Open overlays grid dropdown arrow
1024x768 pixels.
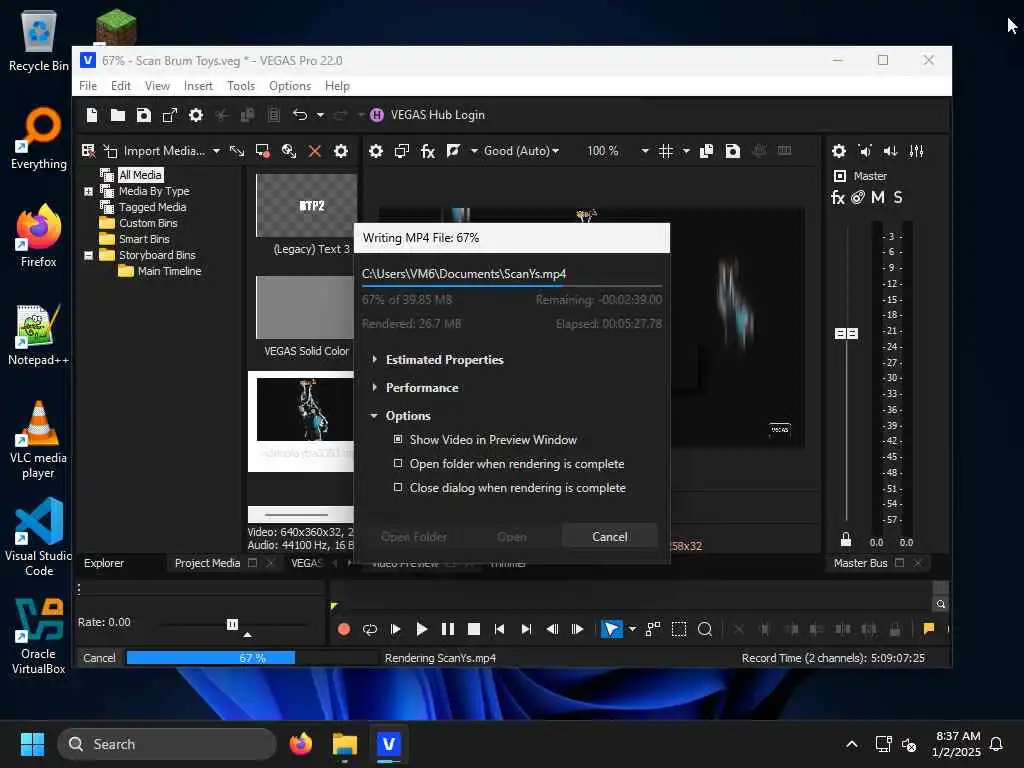point(686,151)
